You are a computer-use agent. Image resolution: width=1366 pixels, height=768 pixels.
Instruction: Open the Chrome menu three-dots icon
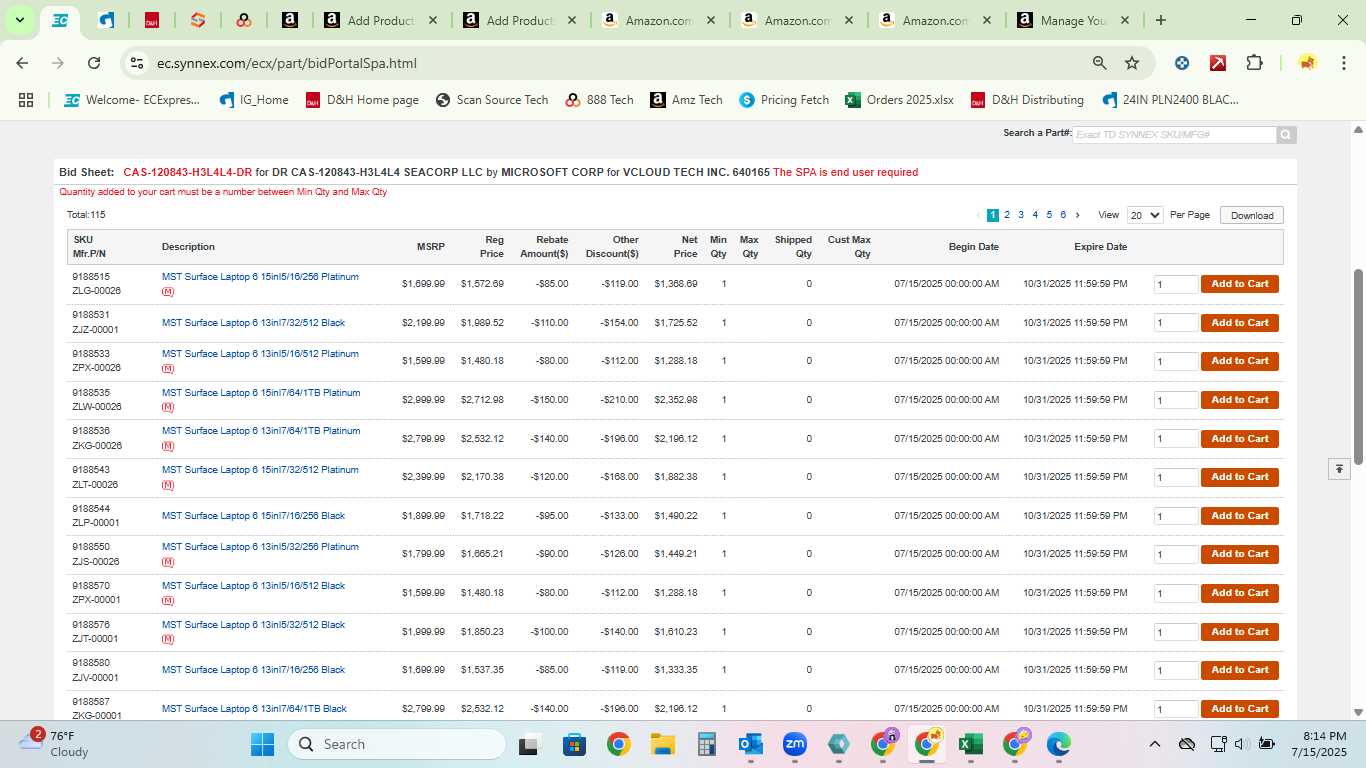[1343, 63]
